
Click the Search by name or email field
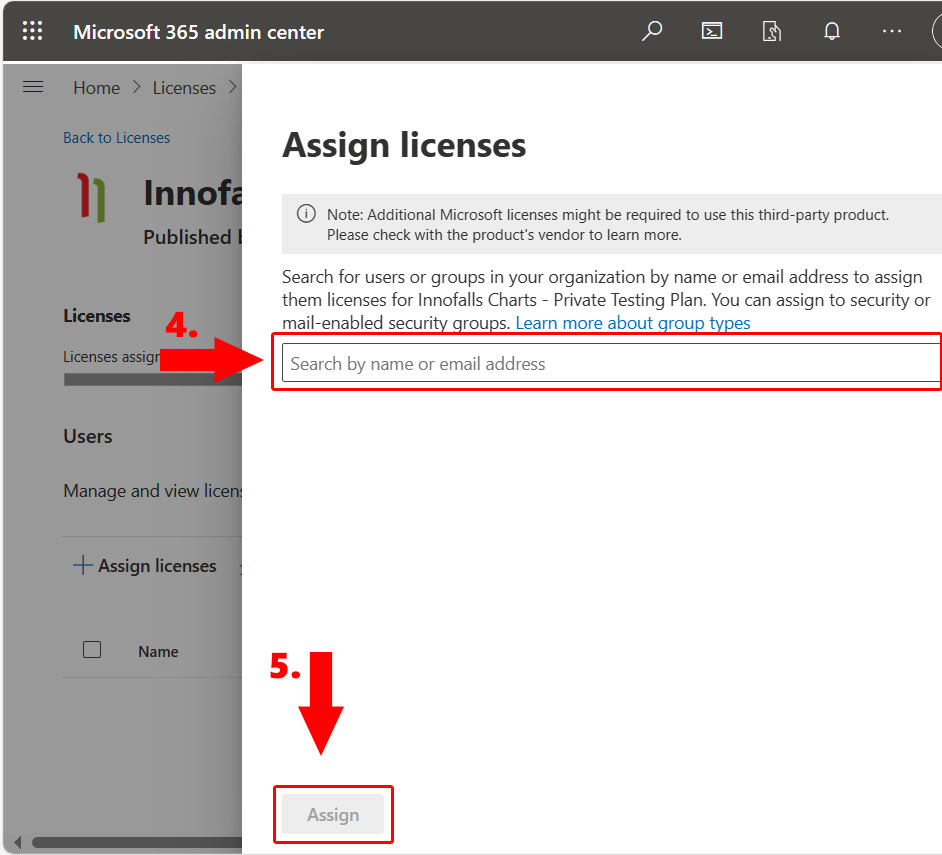[610, 364]
